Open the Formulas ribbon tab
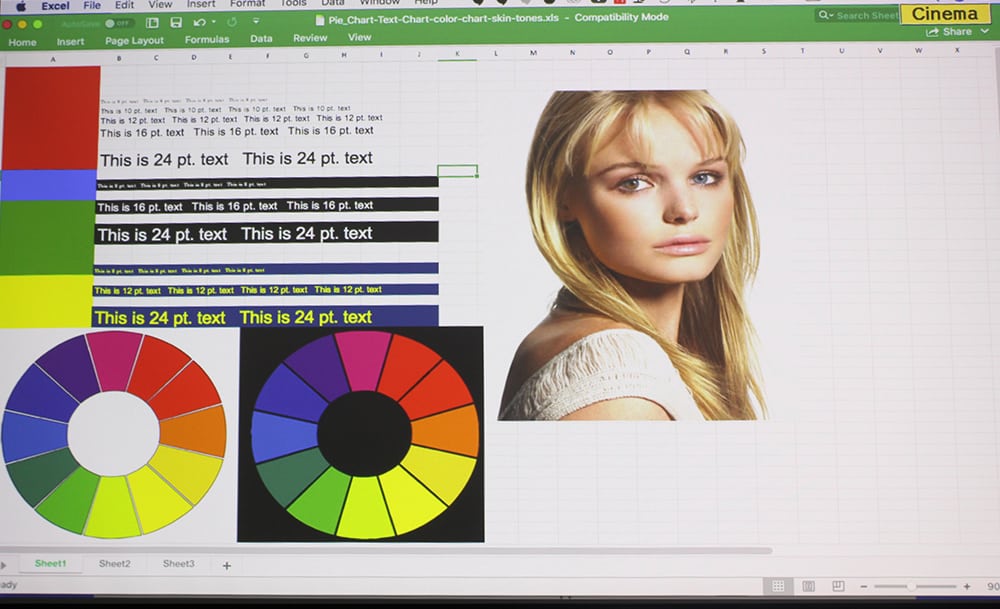The height and width of the screenshot is (609, 1000). tap(207, 40)
